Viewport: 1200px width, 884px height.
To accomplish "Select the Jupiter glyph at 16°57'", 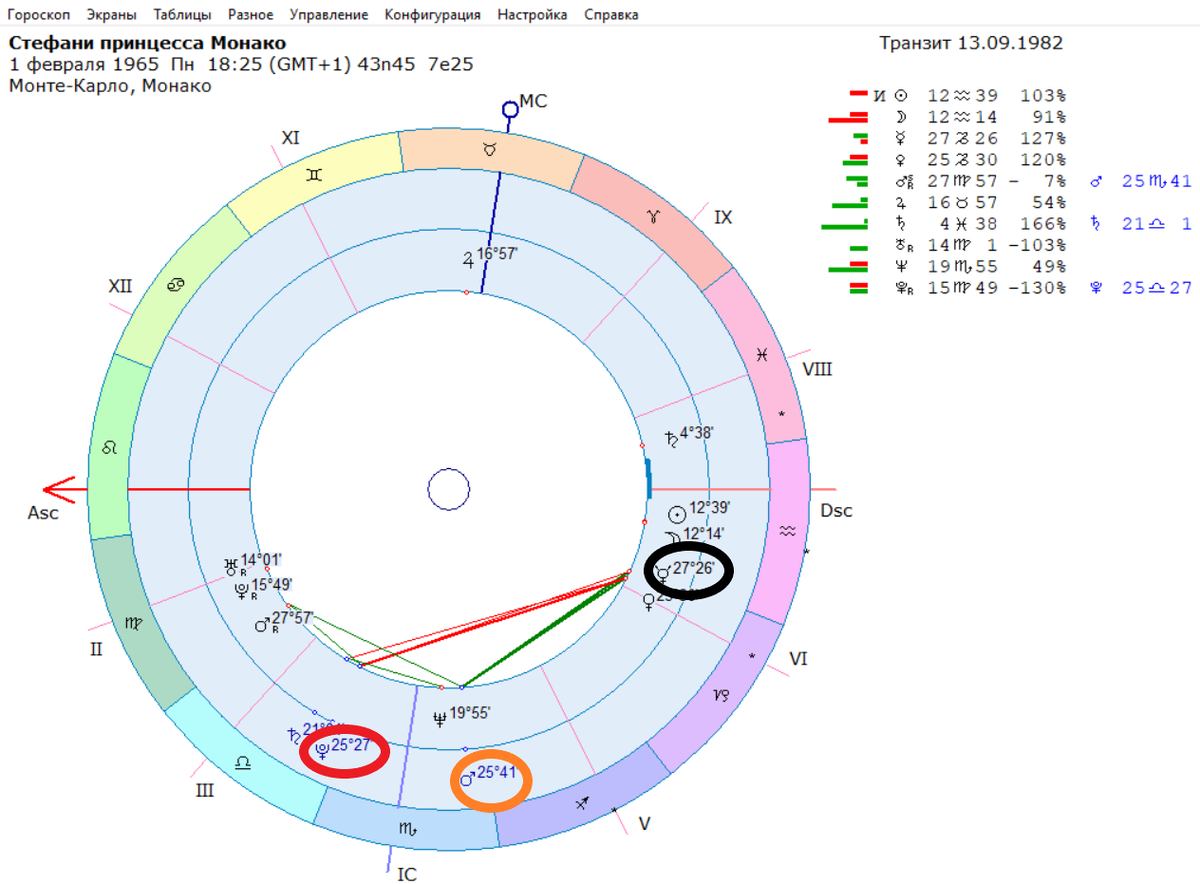I will pyautogui.click(x=467, y=259).
